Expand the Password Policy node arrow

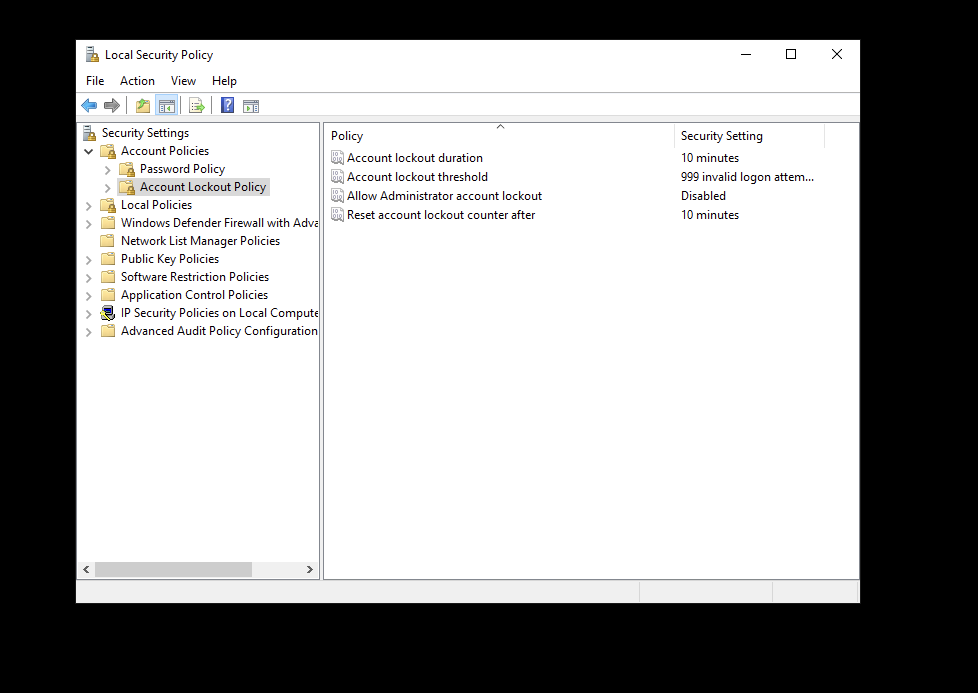tap(108, 170)
